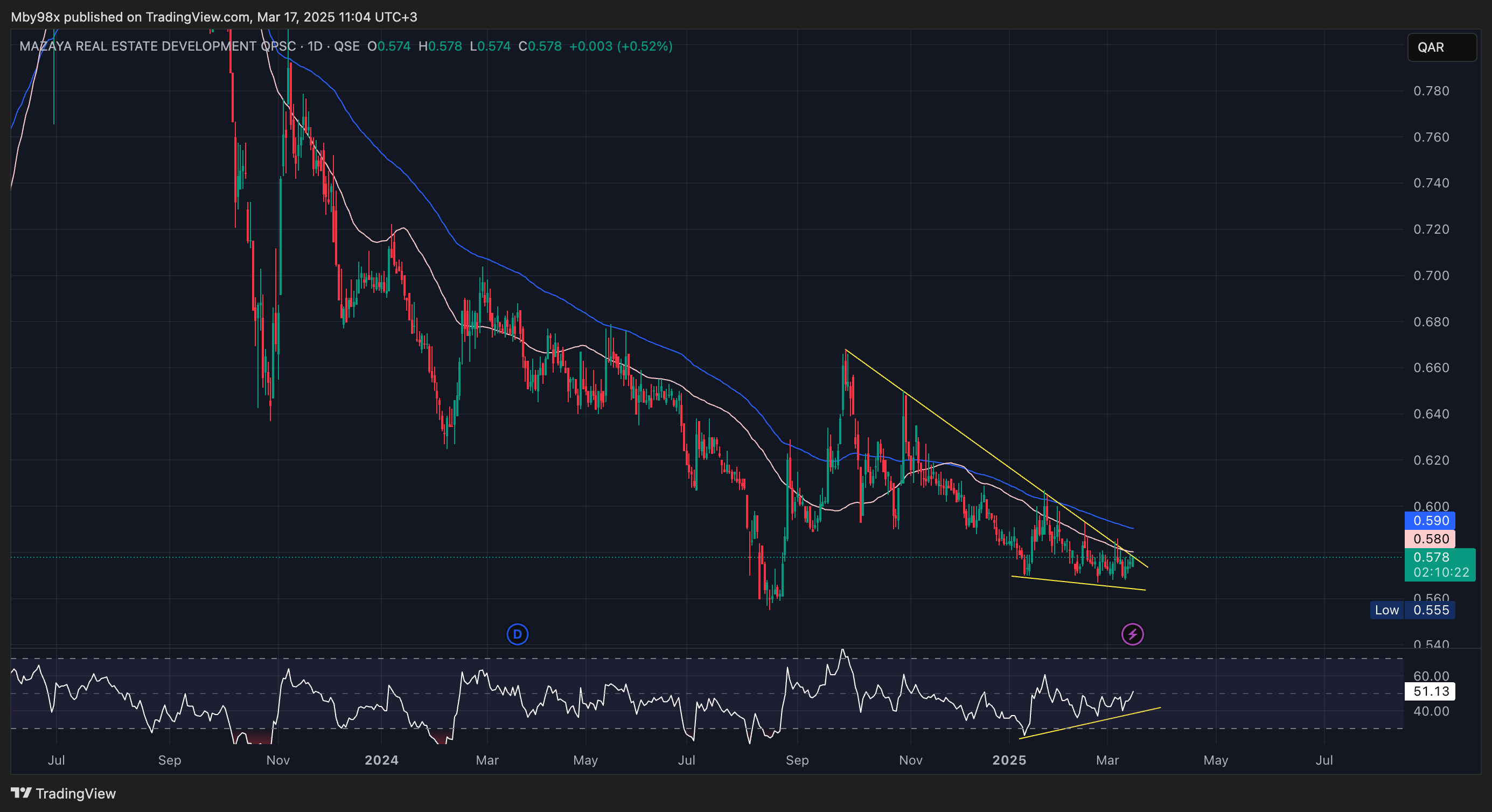Click the 0.660 price axis label
Screen dimensions: 1492x812
[1431, 368]
